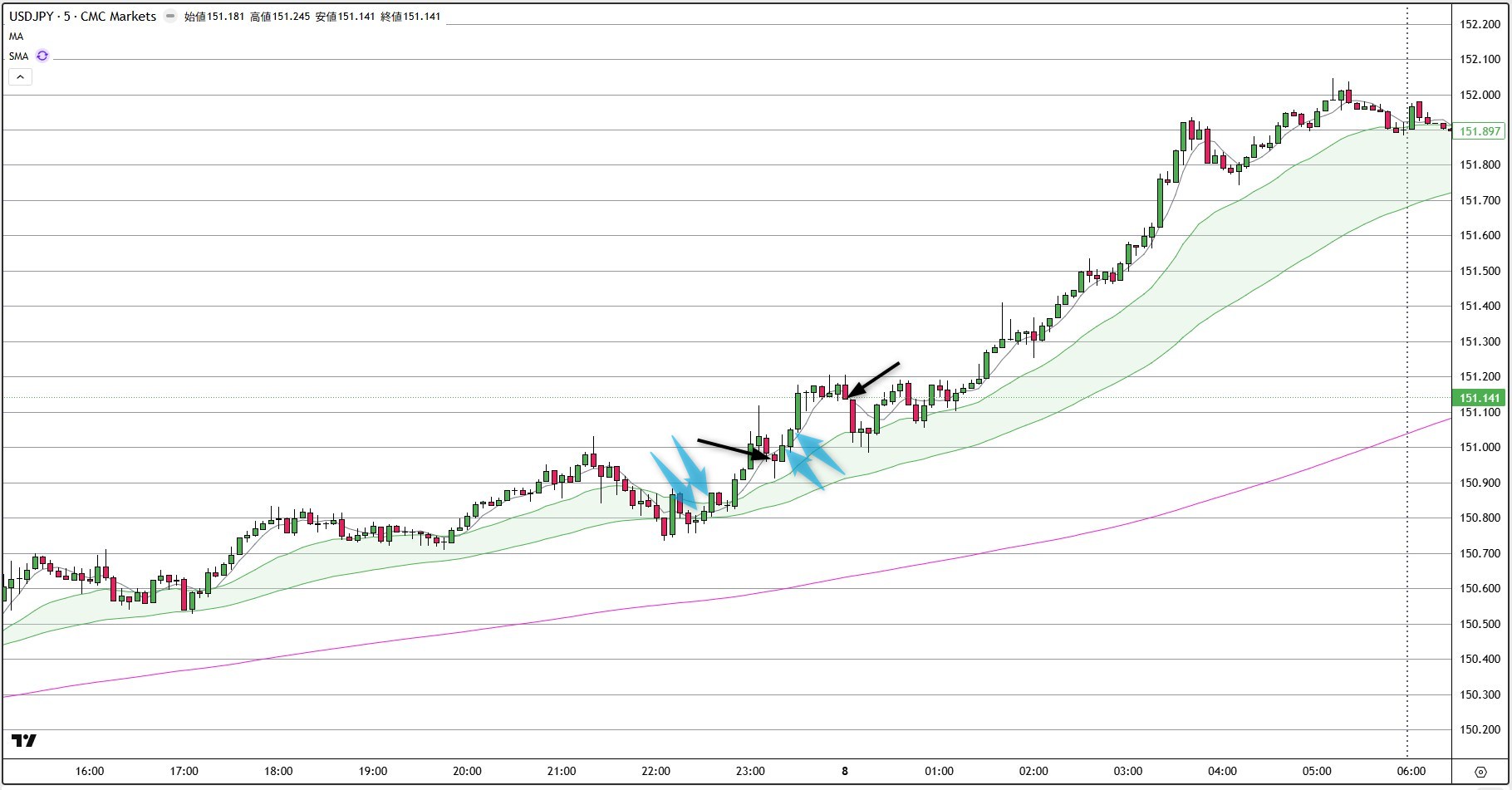Click the green 151.897 price label
The width and height of the screenshot is (1512, 790).
[1480, 131]
